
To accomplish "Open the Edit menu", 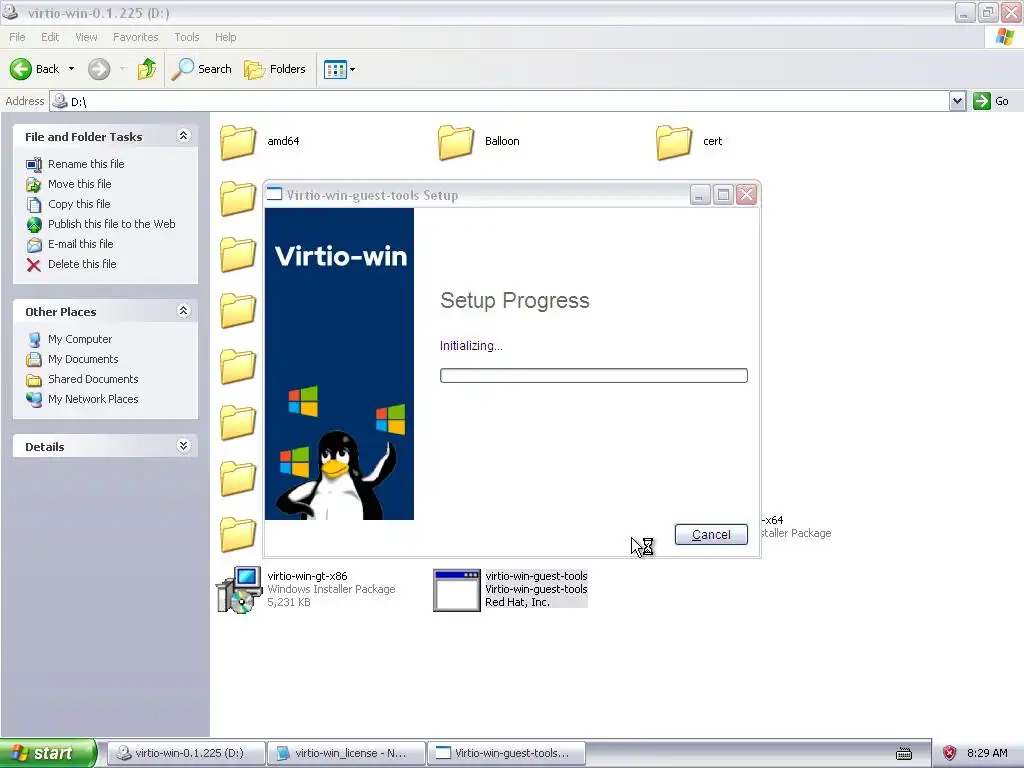I will pyautogui.click(x=50, y=37).
